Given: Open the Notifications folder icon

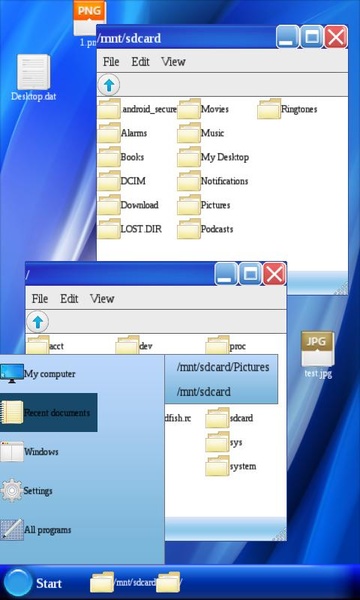Looking at the screenshot, I should (189, 181).
